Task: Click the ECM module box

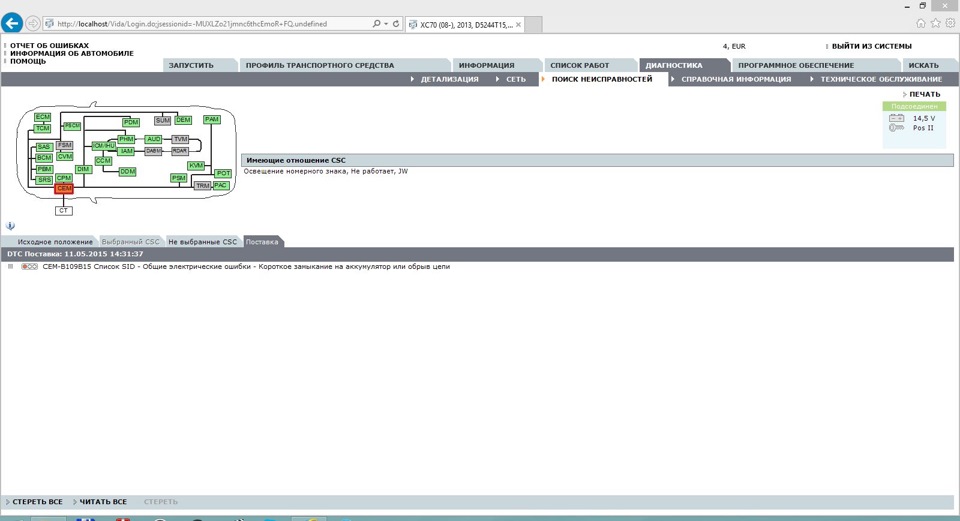Action: tap(42, 117)
